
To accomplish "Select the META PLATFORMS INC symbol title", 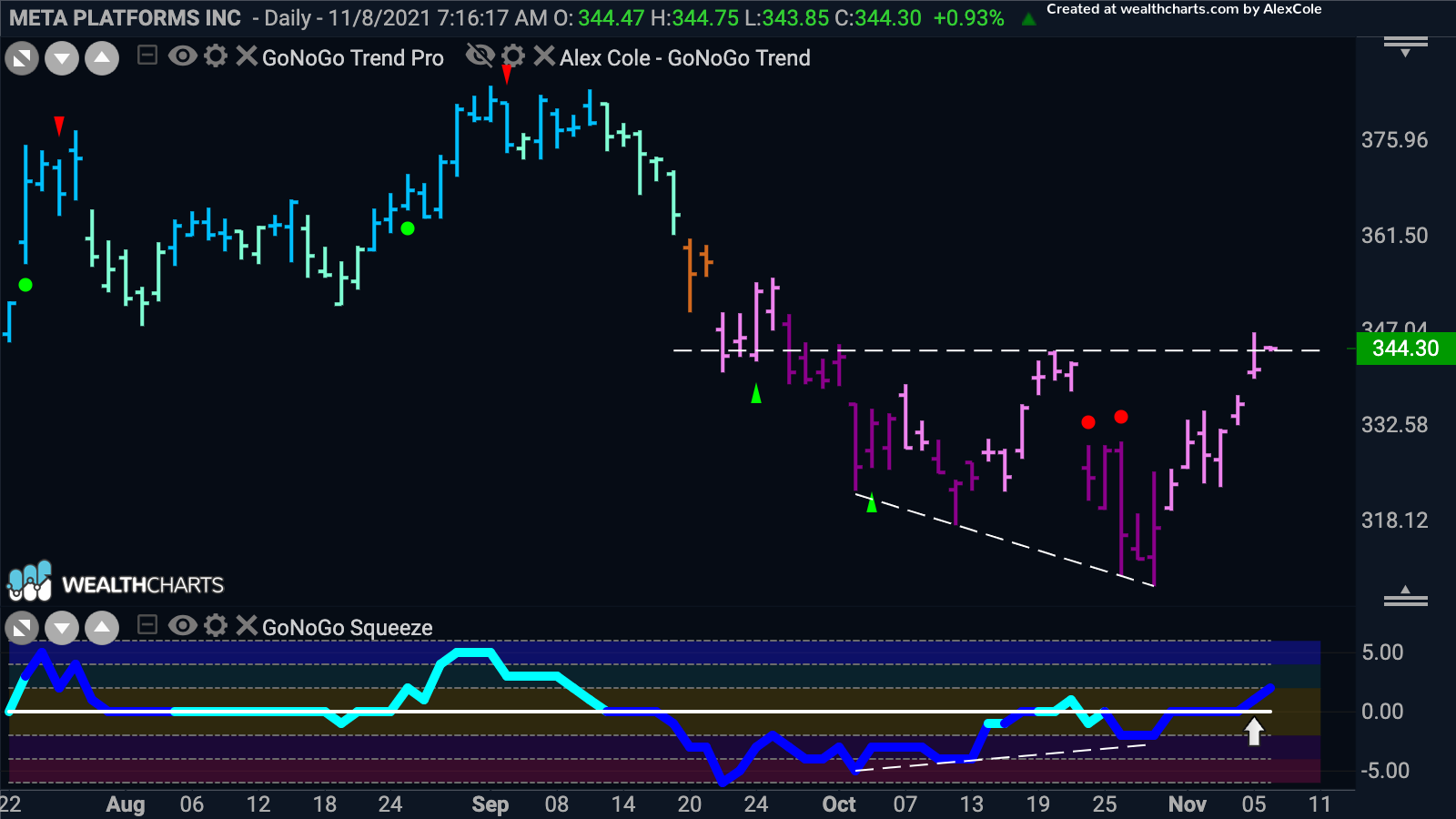I will (x=126, y=18).
